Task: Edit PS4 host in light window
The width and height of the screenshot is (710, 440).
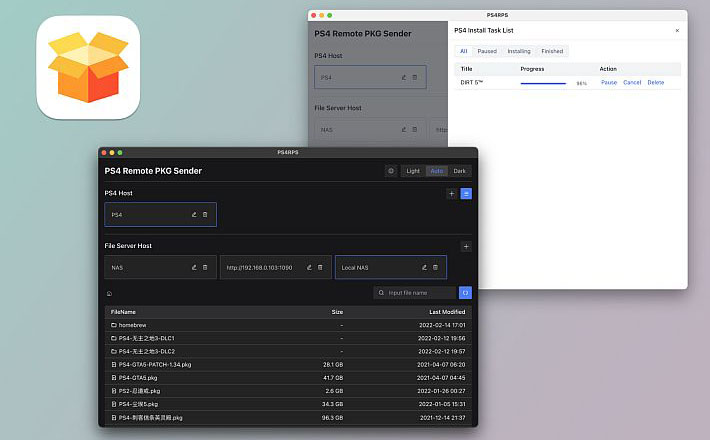Action: (x=403, y=77)
